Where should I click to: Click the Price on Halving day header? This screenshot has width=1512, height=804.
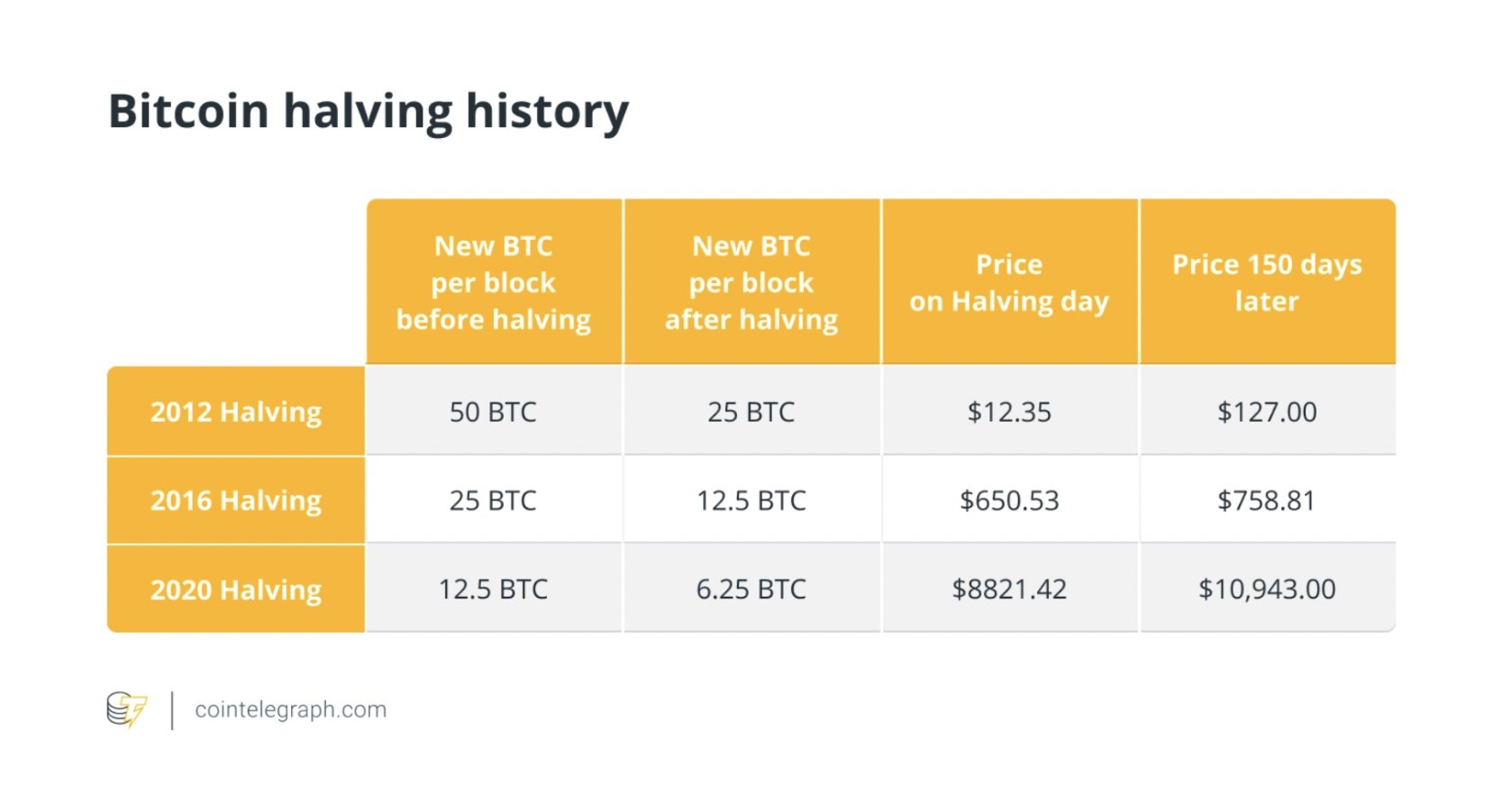click(1009, 282)
